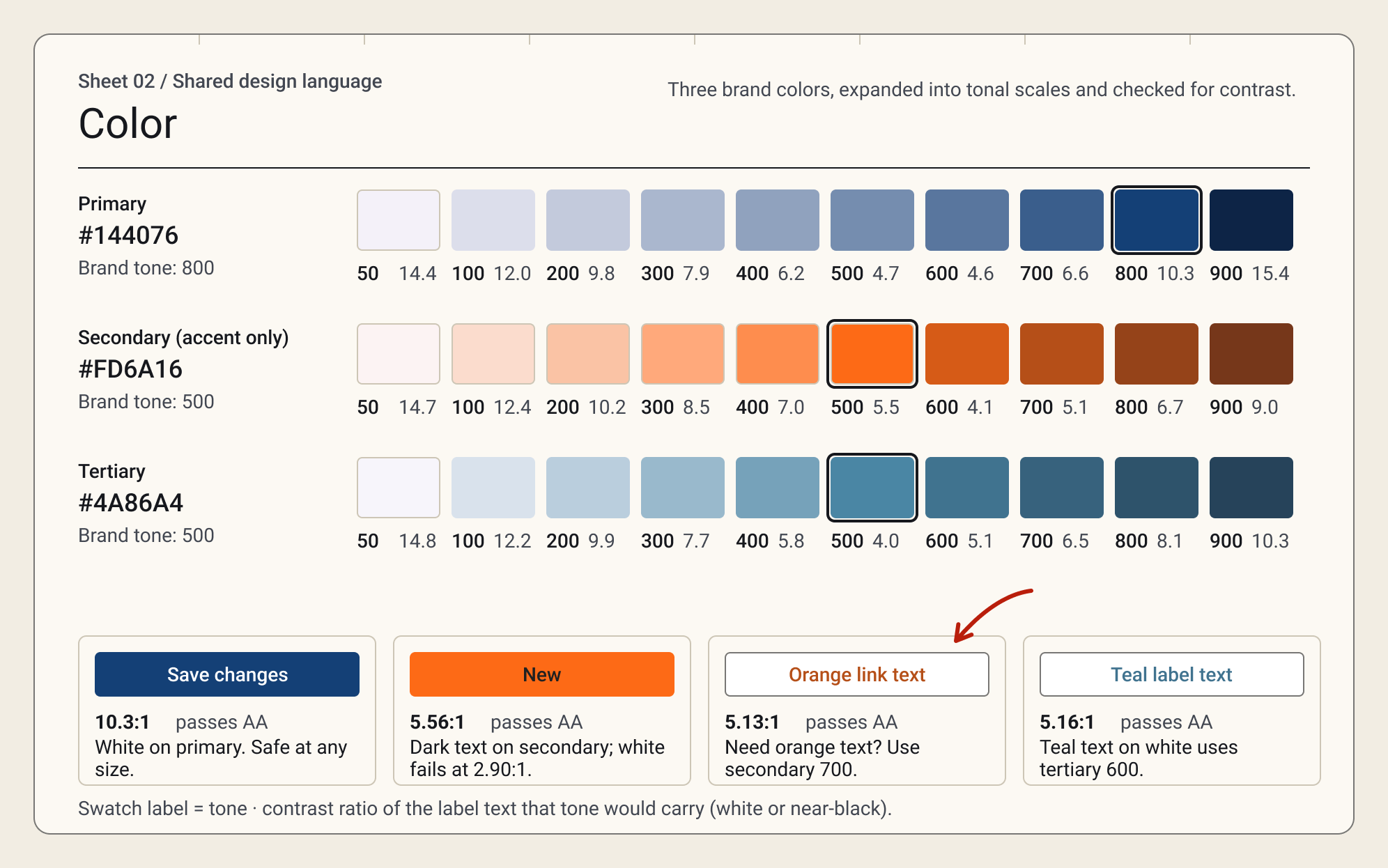This screenshot has width=1388, height=868.
Task: Select Primary 900 swatch
Action: tap(1251, 220)
